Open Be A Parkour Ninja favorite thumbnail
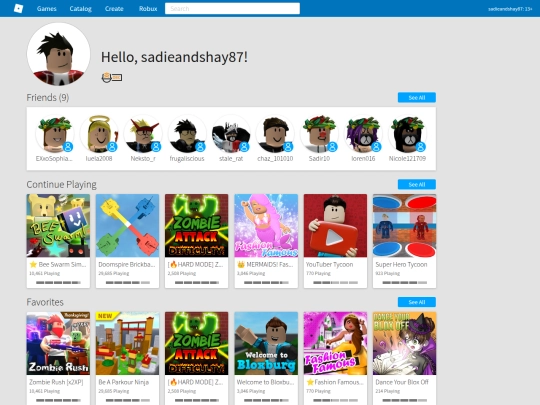This screenshot has height=405, width=540. tap(127, 343)
